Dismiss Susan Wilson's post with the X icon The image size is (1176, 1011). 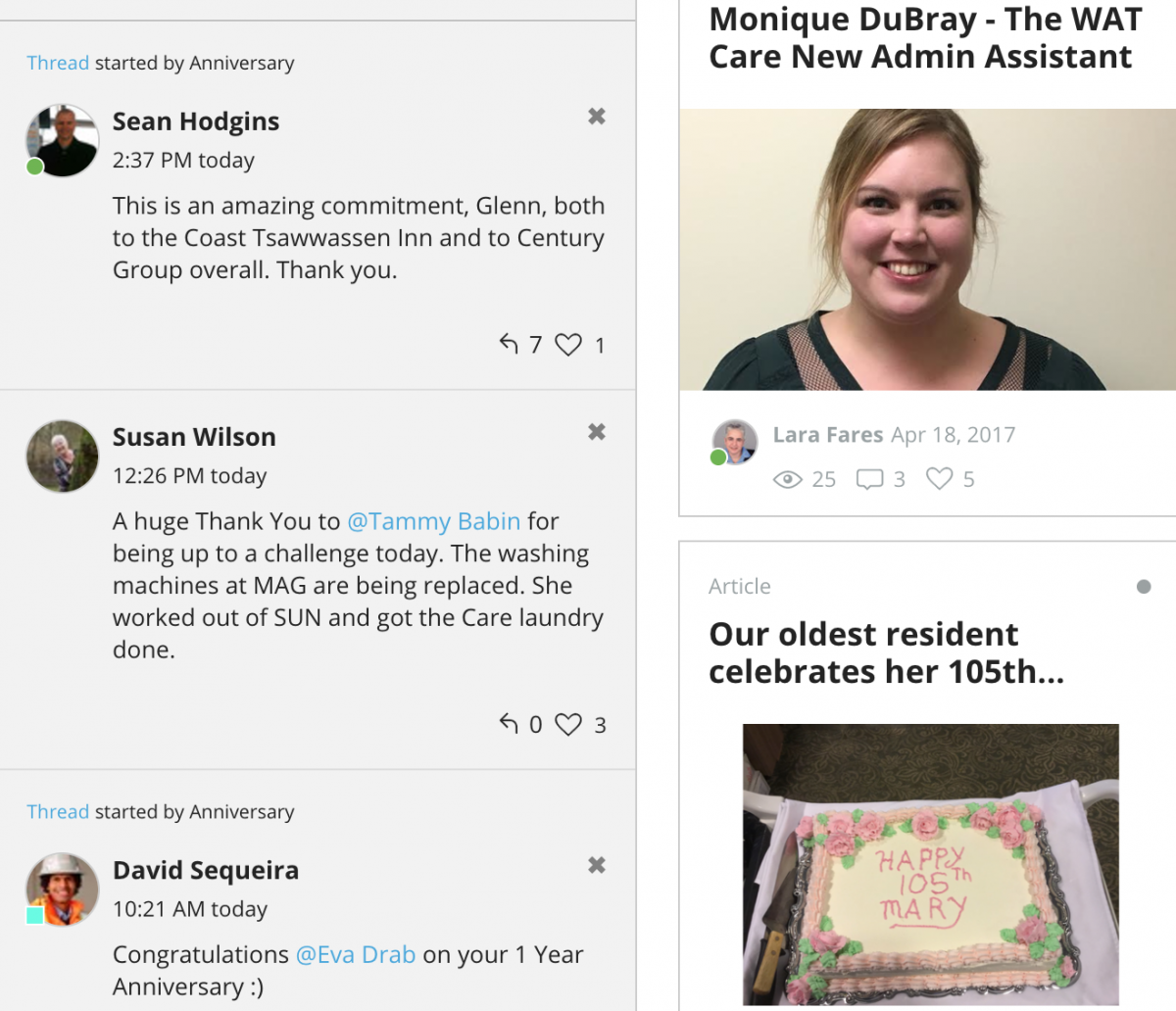click(x=596, y=432)
